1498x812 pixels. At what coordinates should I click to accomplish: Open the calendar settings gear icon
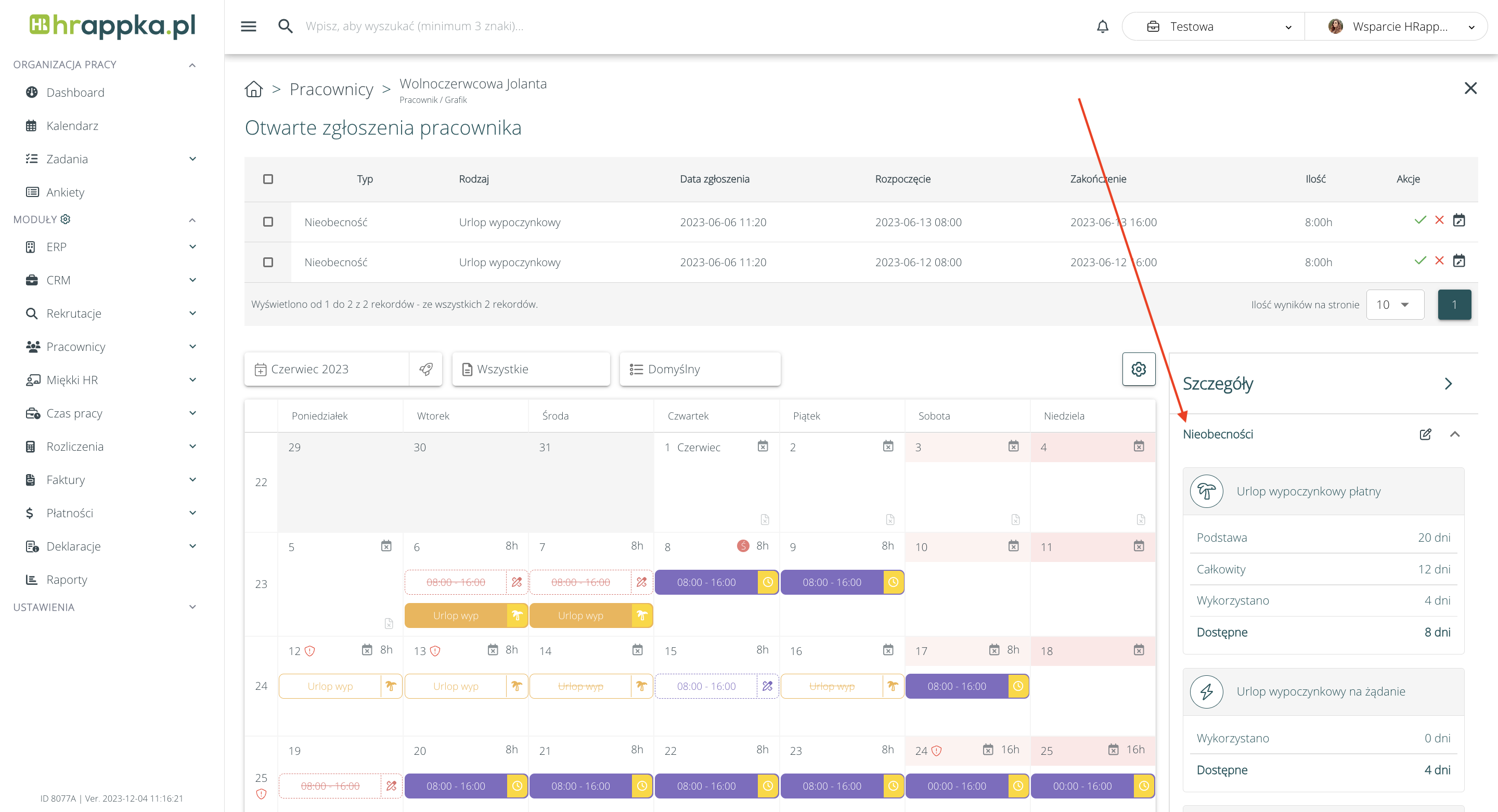[x=1138, y=369]
